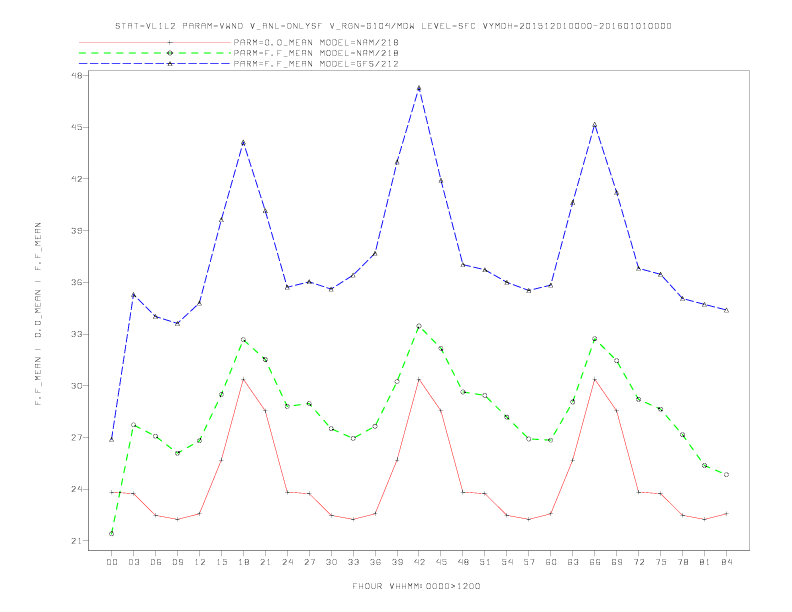Image resolution: width=792 pixels, height=612 pixels.
Task: Click the y-axis tick label 42
Action: point(77,179)
